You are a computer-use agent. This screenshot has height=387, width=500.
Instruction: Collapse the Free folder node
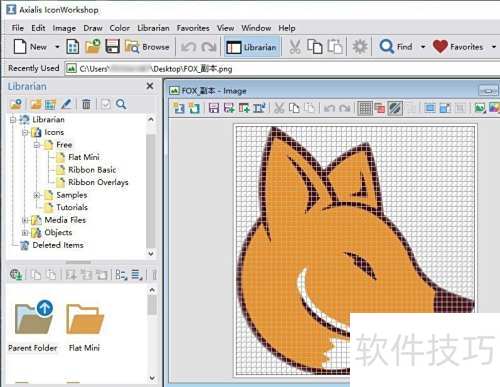coord(37,145)
